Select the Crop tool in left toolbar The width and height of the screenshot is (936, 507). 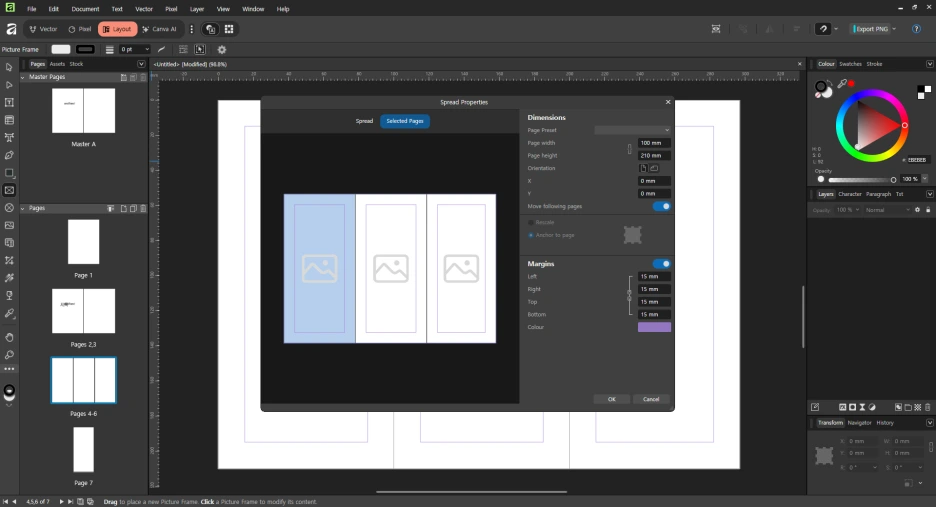click(x=9, y=260)
